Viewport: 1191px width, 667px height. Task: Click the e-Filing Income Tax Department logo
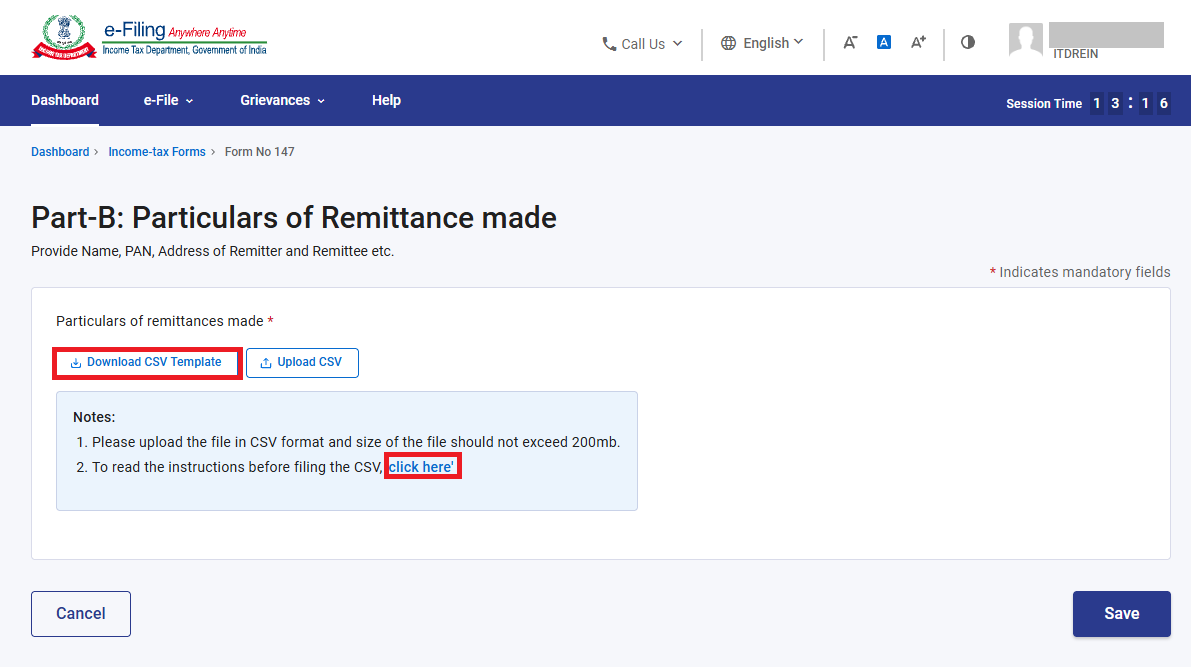(x=149, y=38)
